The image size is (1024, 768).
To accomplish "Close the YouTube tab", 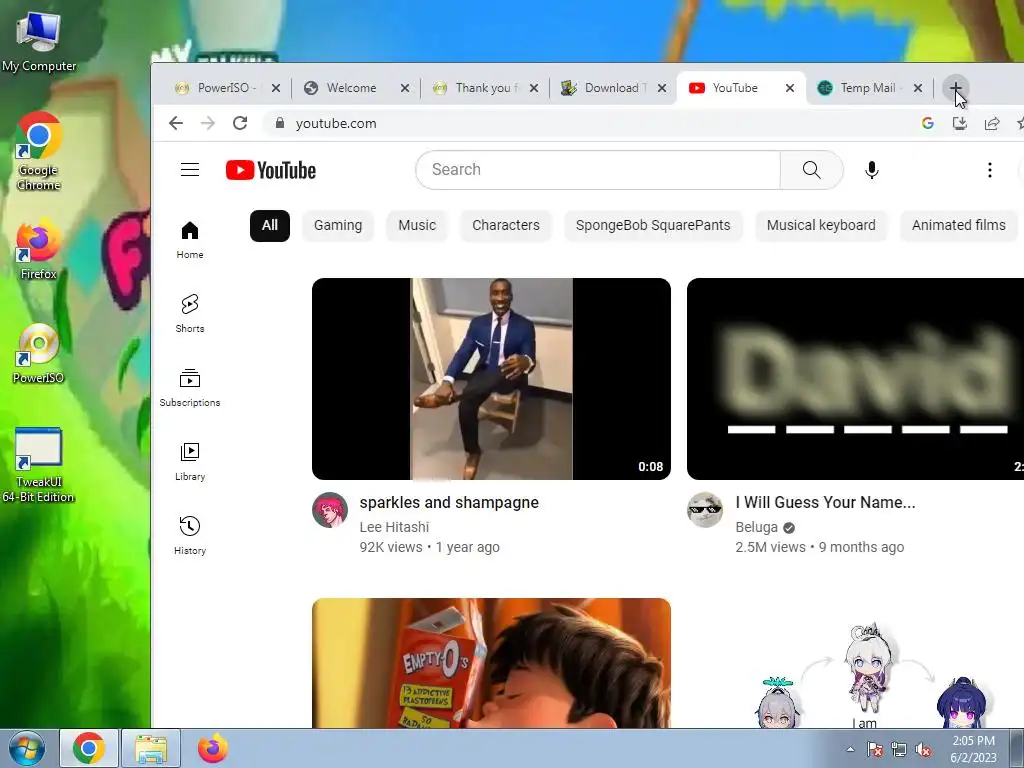I will click(x=790, y=88).
